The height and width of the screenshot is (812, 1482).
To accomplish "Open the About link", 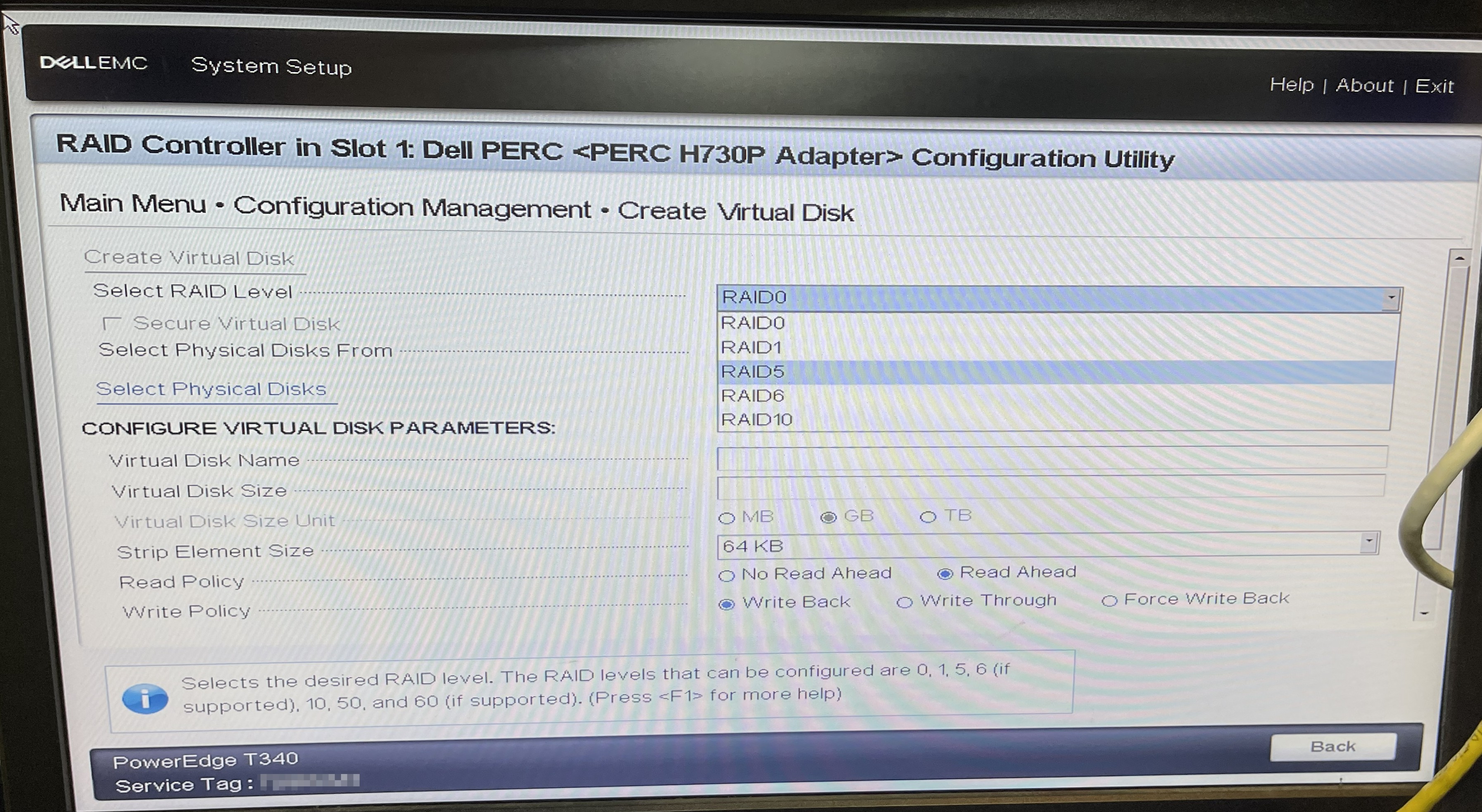I will pyautogui.click(x=1364, y=85).
